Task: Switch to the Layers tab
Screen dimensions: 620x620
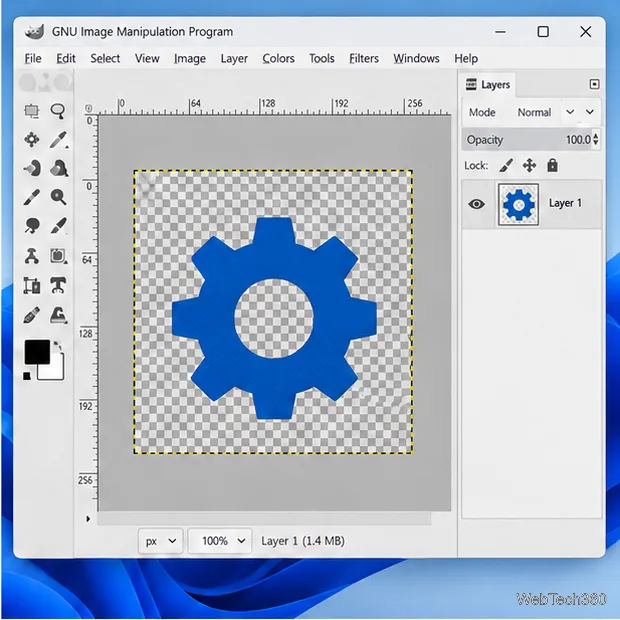Action: (x=489, y=85)
